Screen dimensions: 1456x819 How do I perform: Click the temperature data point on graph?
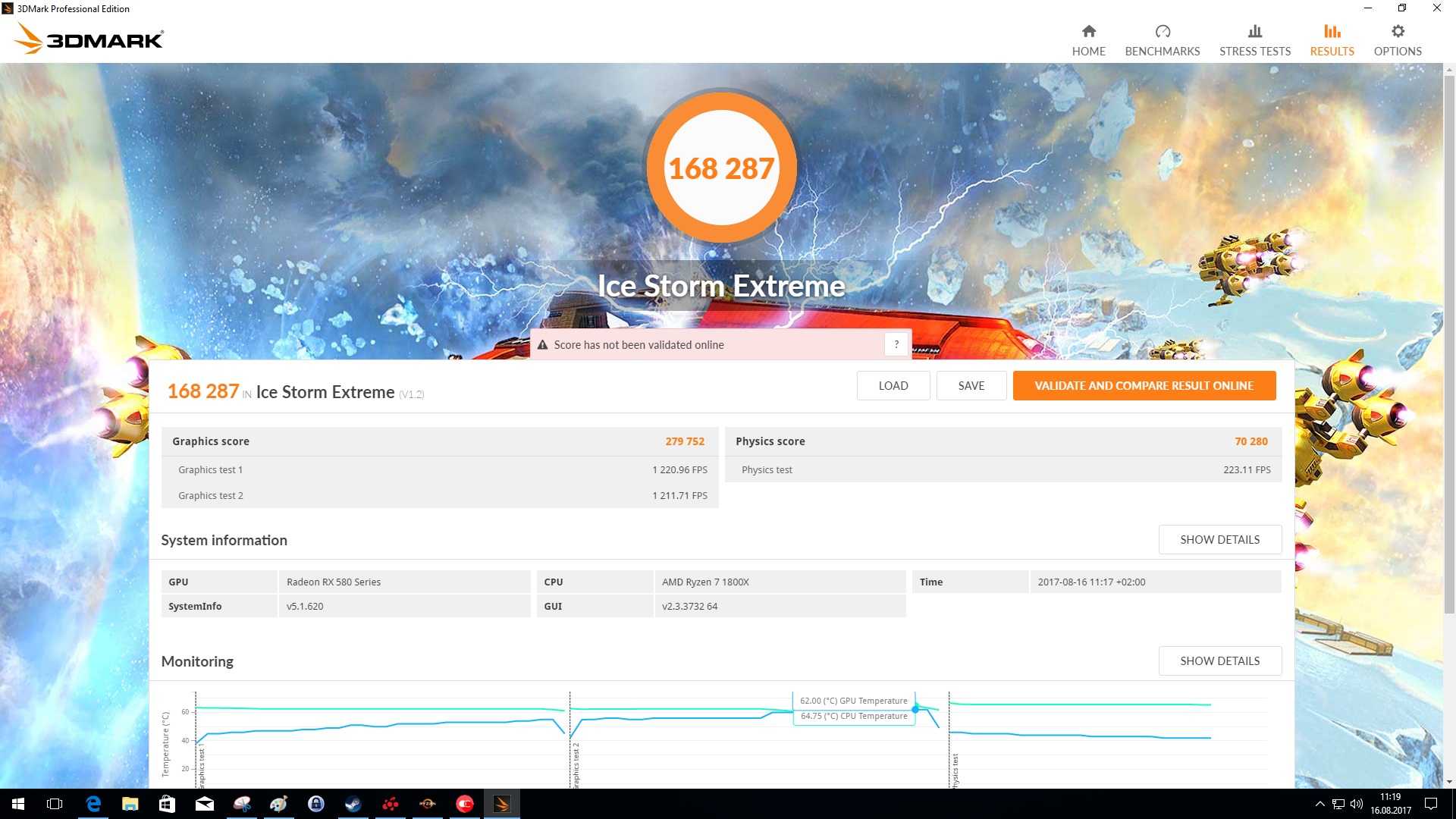(x=915, y=709)
